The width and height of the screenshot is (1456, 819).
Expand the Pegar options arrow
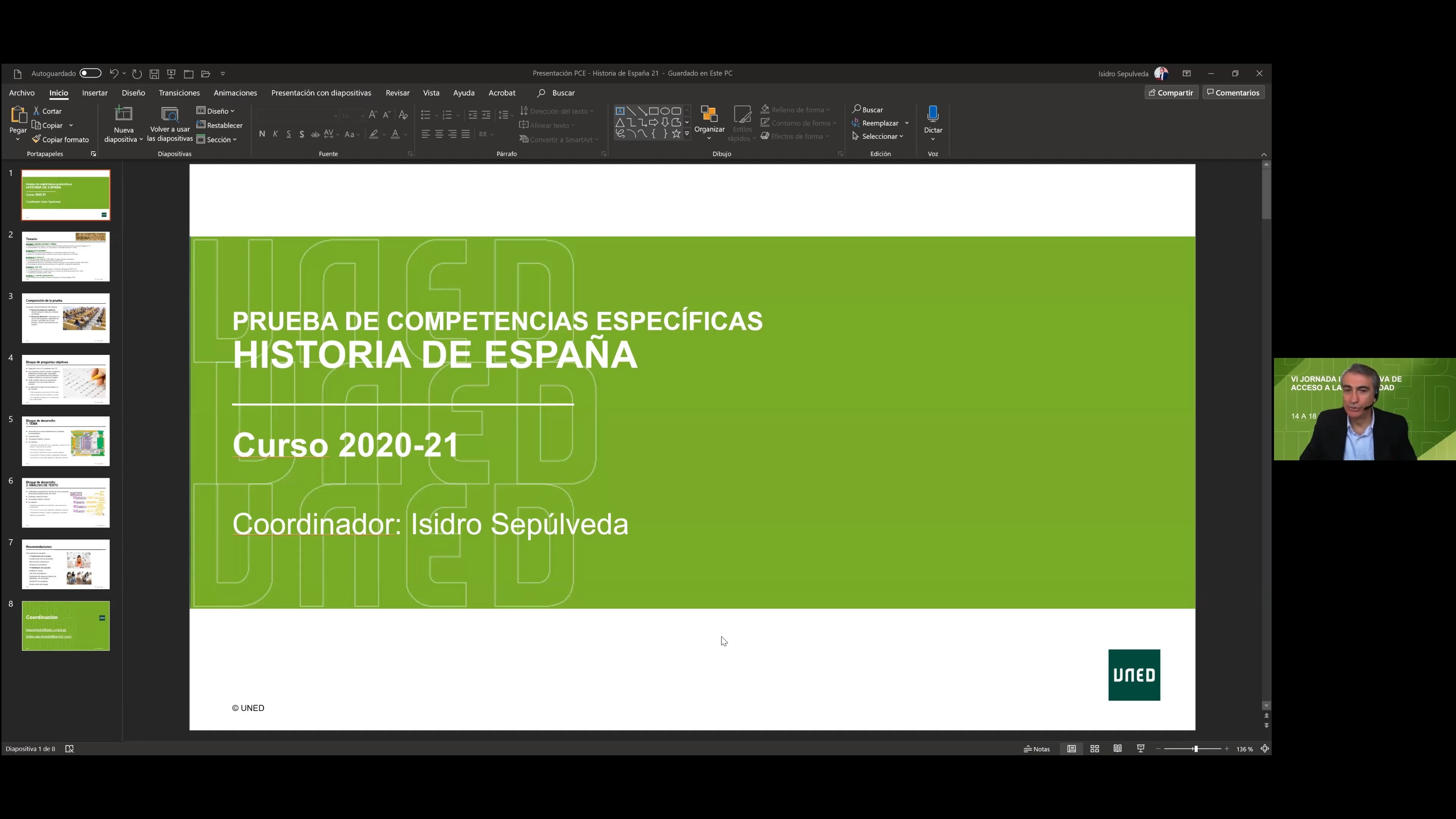tap(18, 139)
